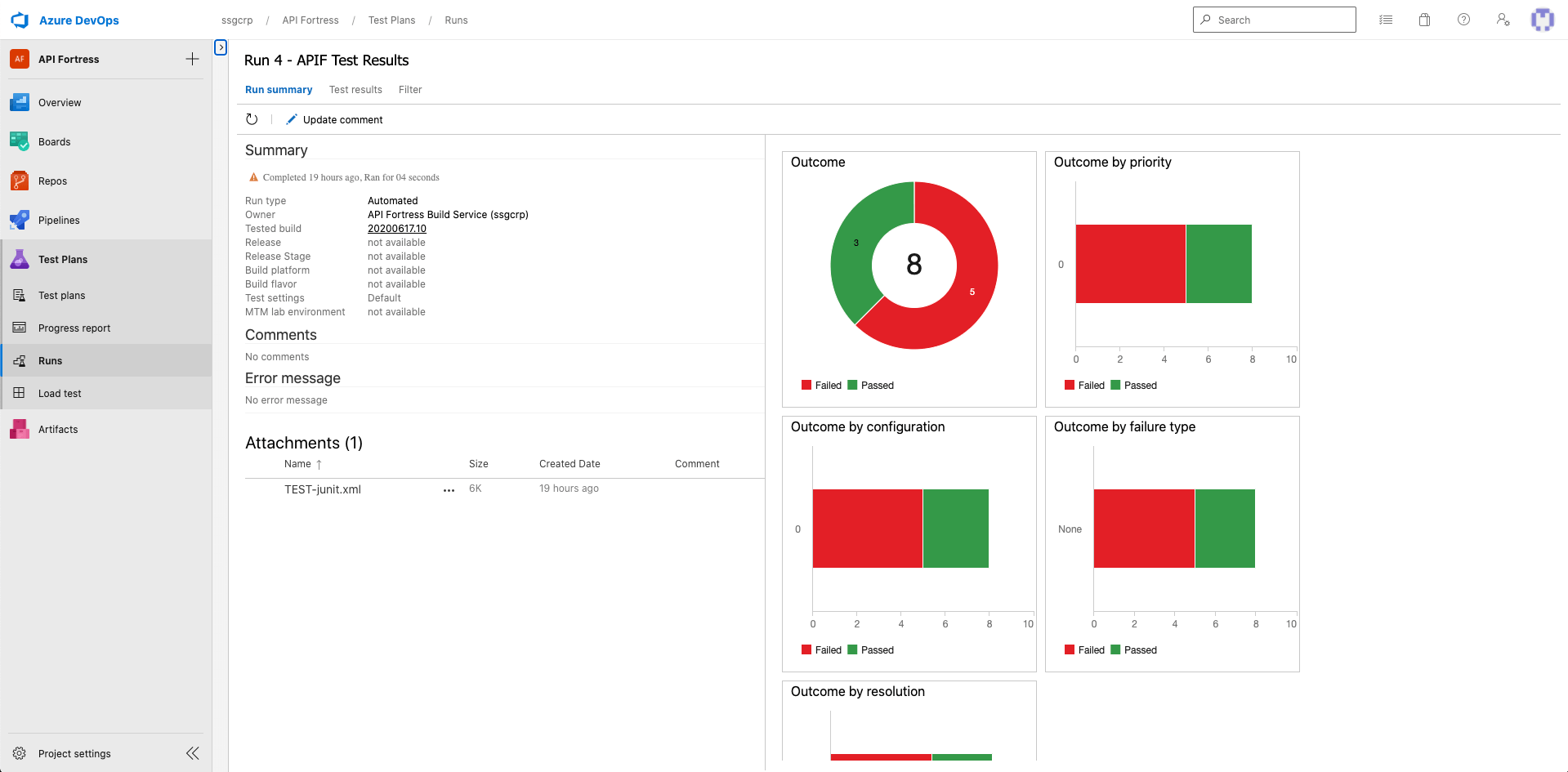Open Pipelines from the left navigation
The image size is (1568, 772).
[x=59, y=220]
